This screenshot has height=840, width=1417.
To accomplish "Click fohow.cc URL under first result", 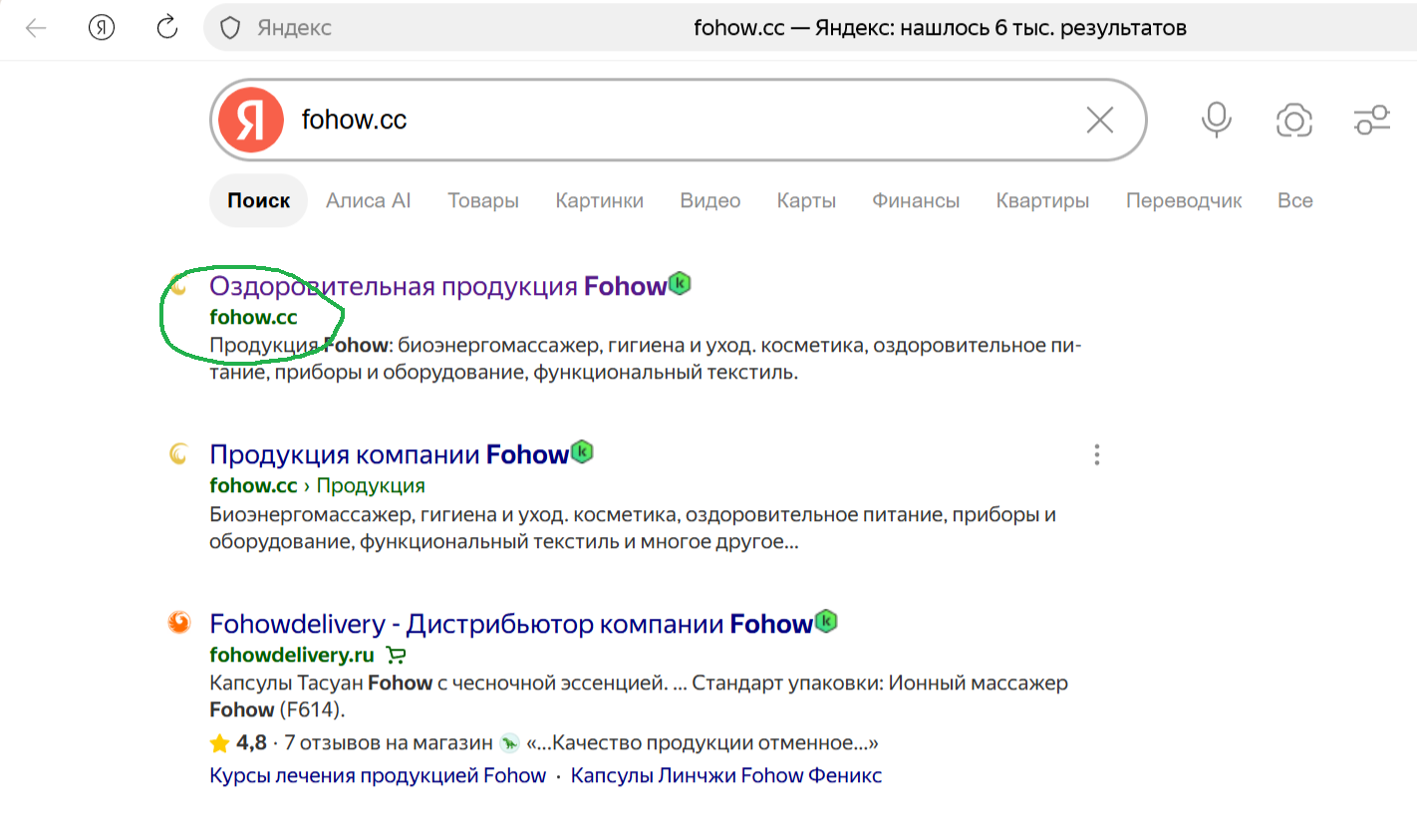I will tap(253, 317).
